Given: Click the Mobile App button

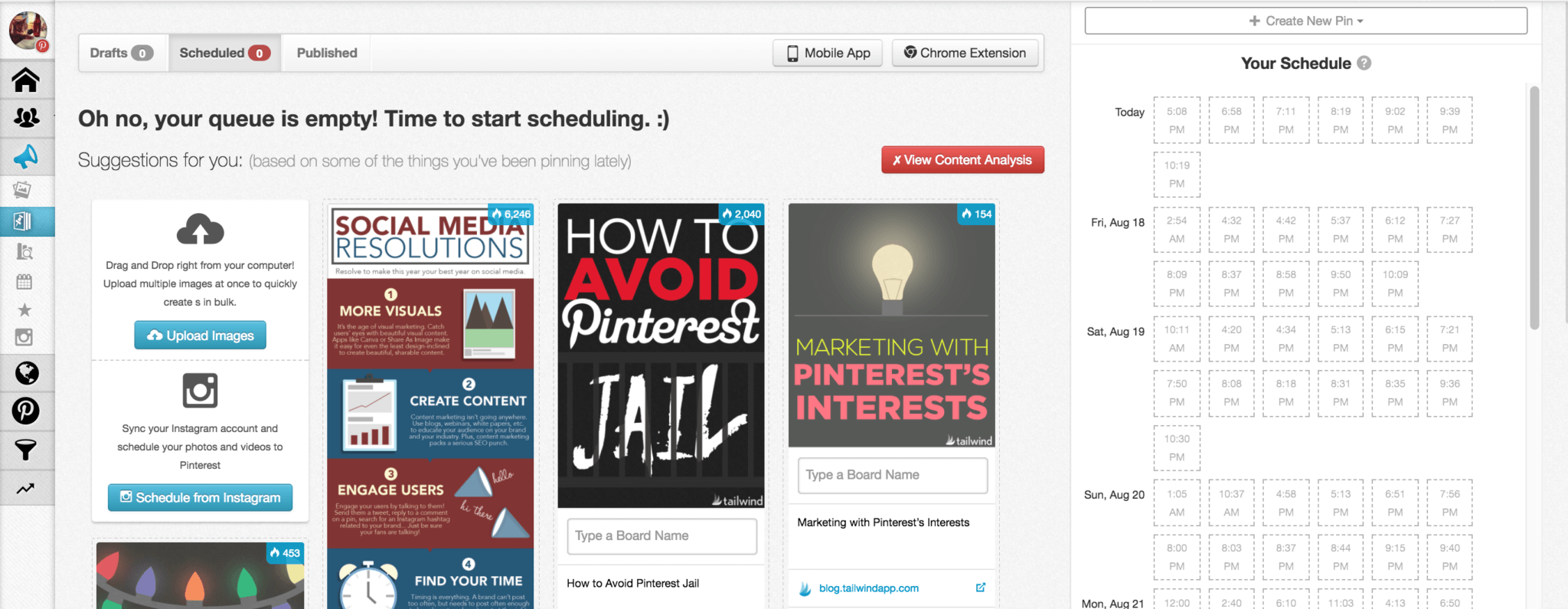Looking at the screenshot, I should point(828,53).
